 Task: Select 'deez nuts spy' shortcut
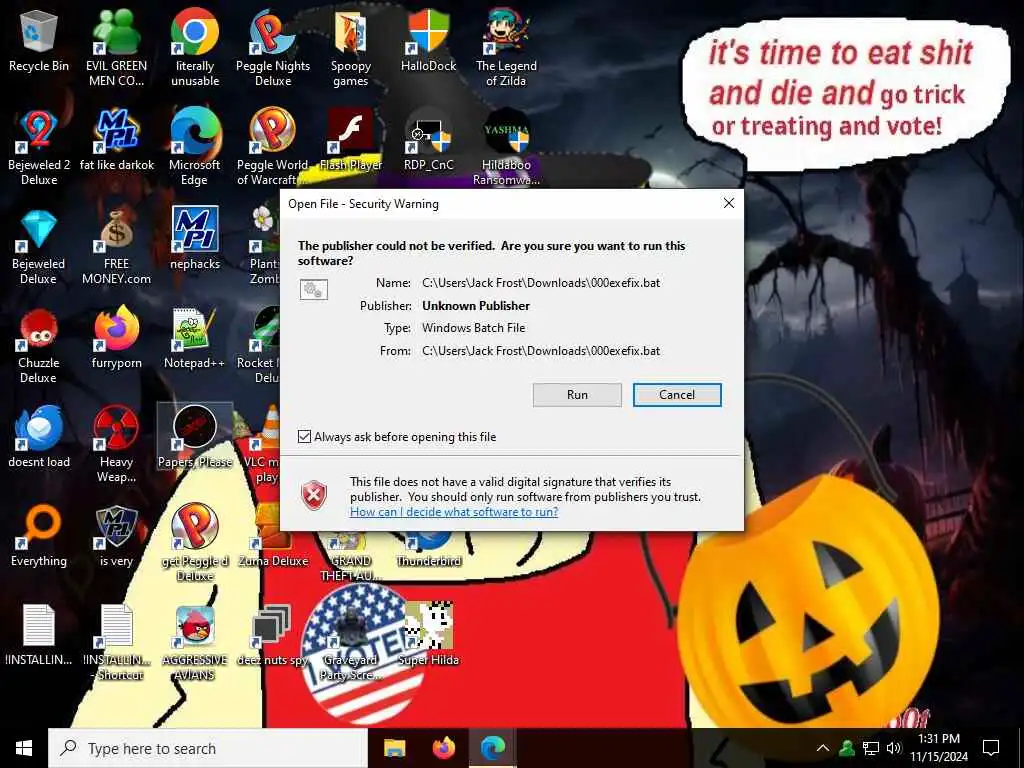(272, 635)
